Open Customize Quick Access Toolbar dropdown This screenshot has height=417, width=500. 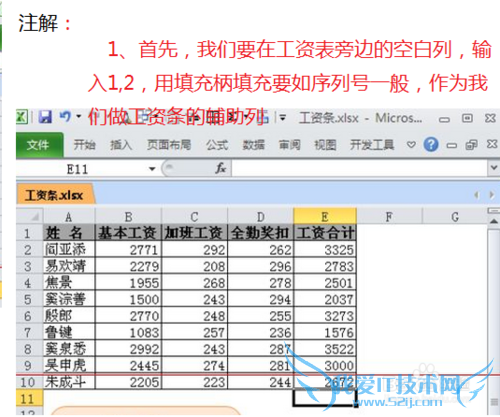282,117
